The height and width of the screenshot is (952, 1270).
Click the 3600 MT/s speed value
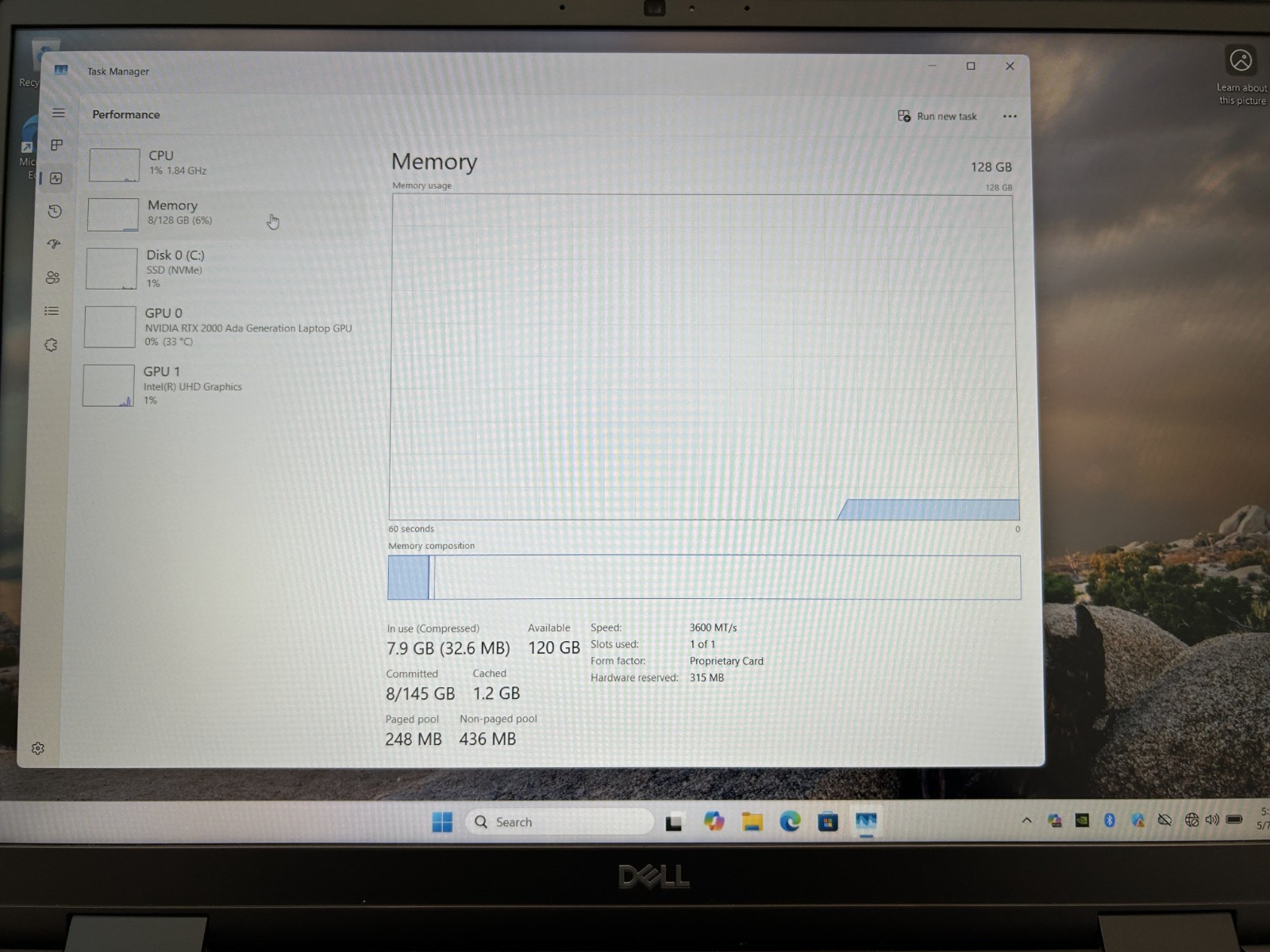click(713, 628)
